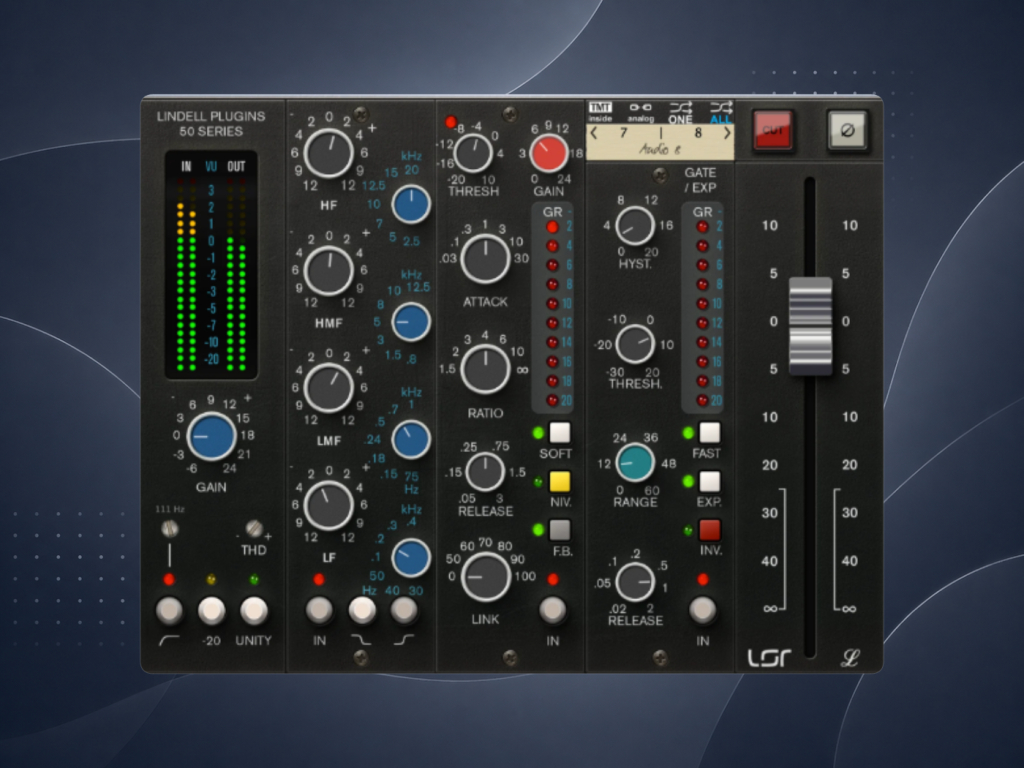Click the compressor RELEASE knob

(485, 472)
